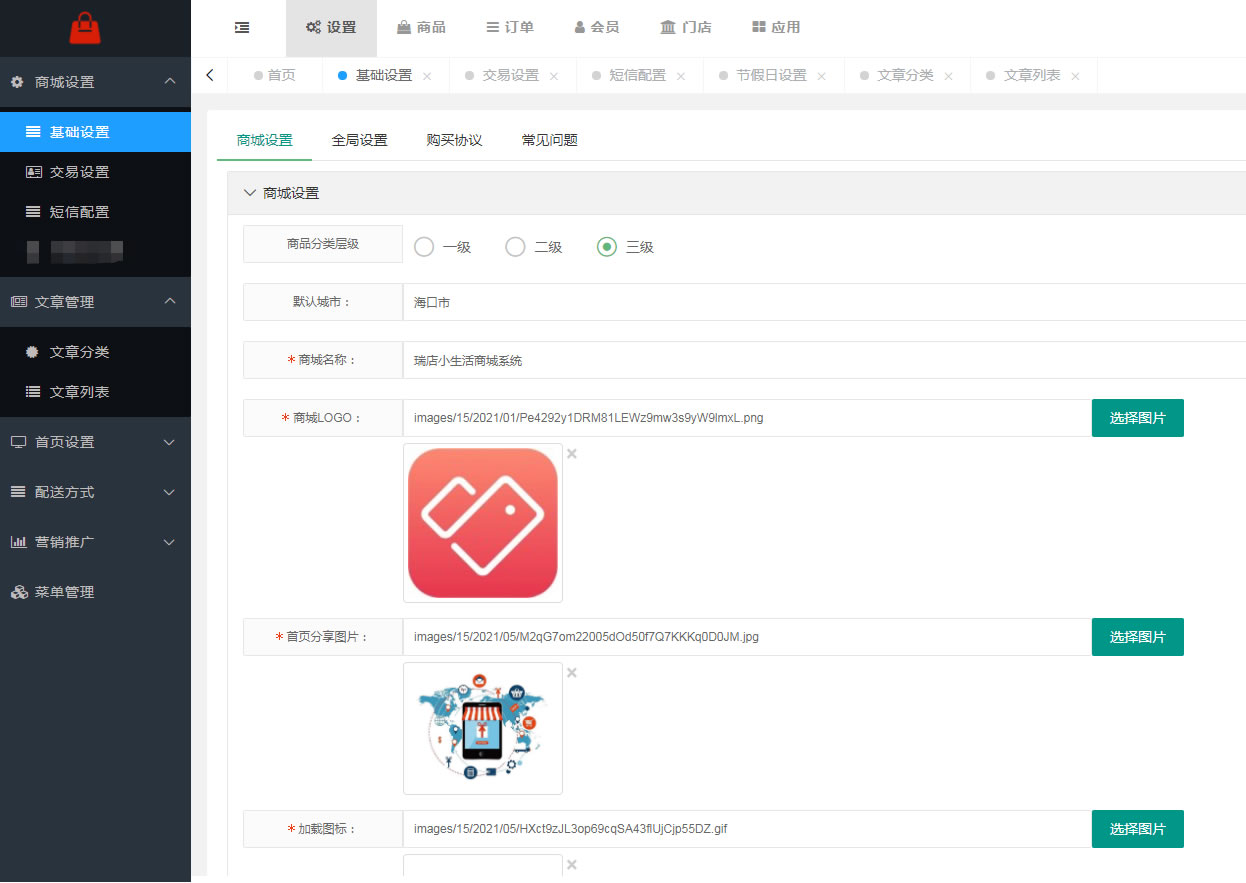The image size is (1246, 883).
Task: Switch to the 文章列表 page tab
Action: [x=1032, y=75]
